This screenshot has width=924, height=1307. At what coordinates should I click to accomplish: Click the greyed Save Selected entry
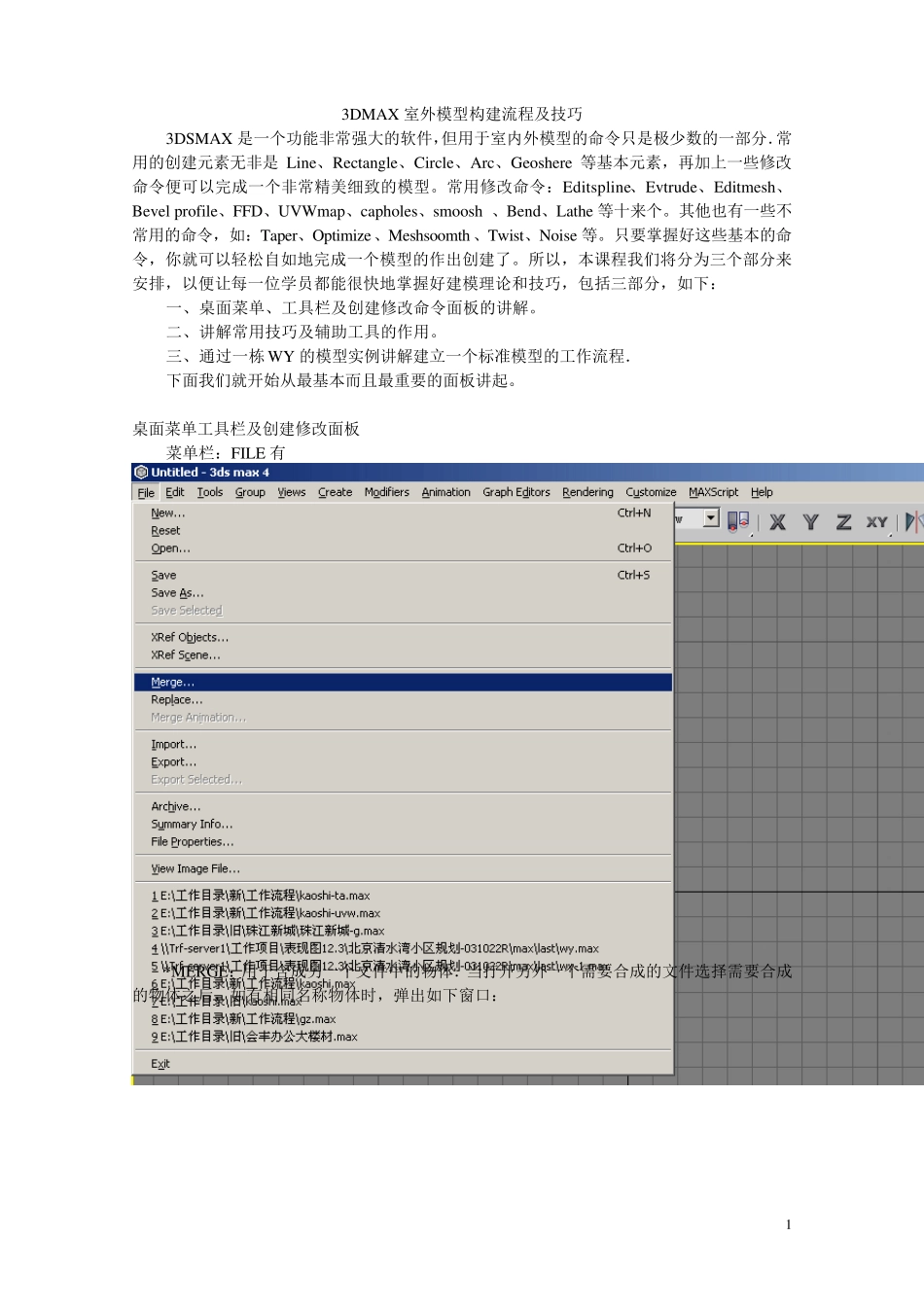pos(403,611)
